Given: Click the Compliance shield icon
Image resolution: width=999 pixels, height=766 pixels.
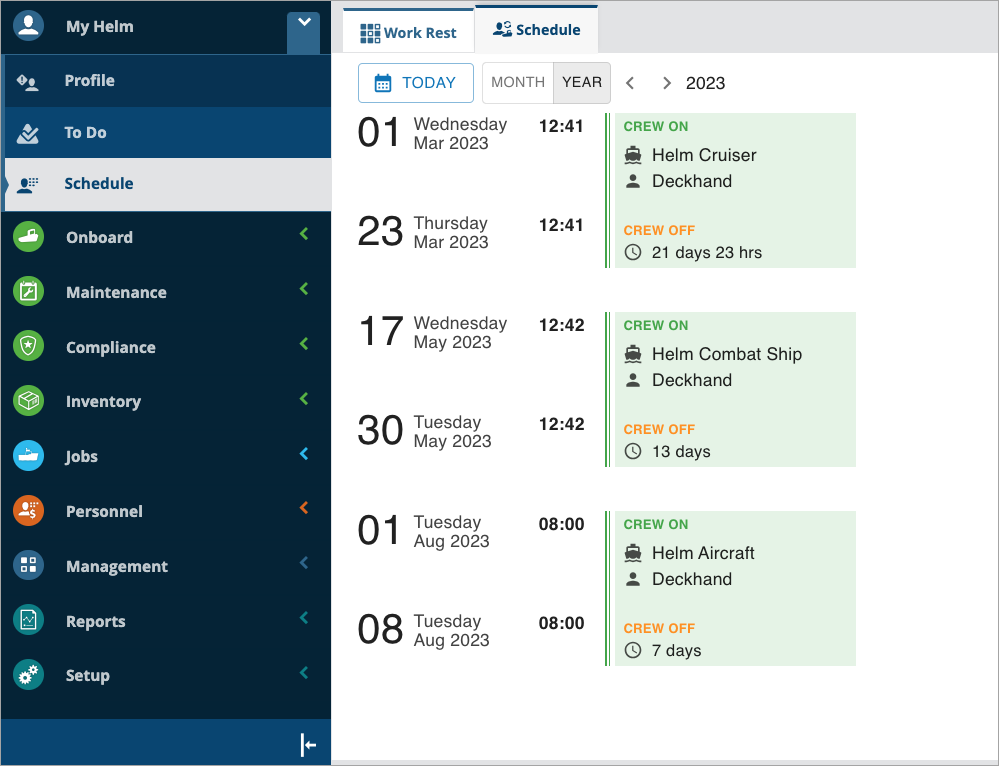Looking at the screenshot, I should point(29,347).
